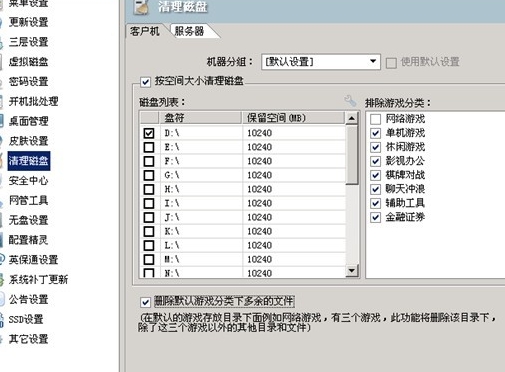
Task: Open 其它设置 in sidebar
Action: coord(28,339)
